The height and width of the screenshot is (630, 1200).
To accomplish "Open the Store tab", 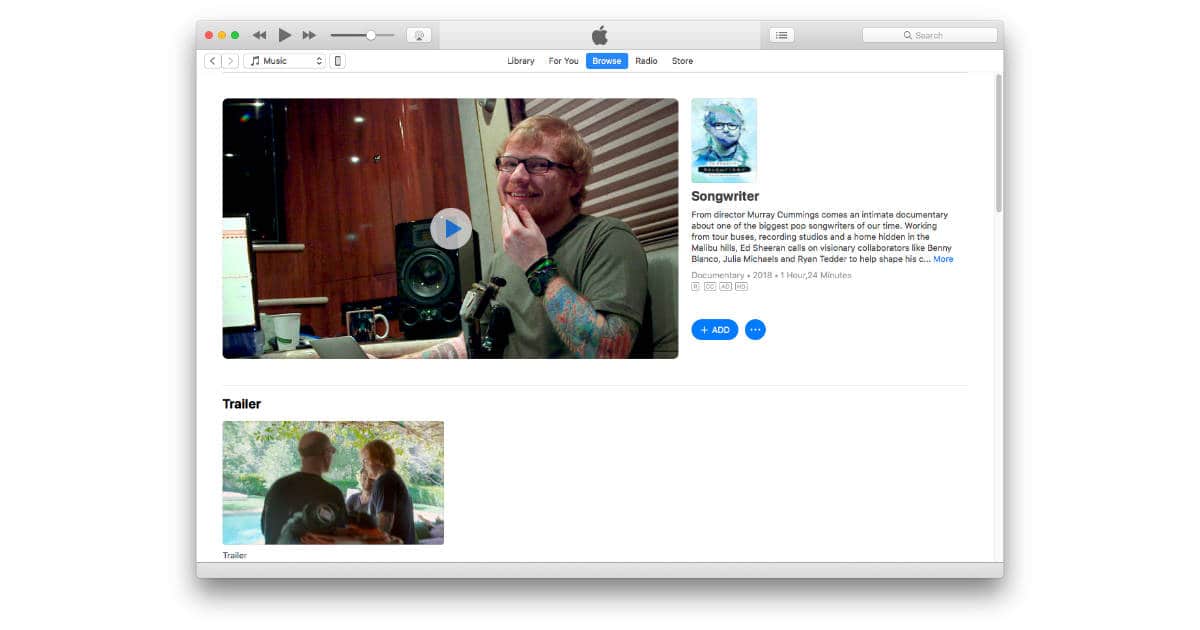I will point(682,61).
